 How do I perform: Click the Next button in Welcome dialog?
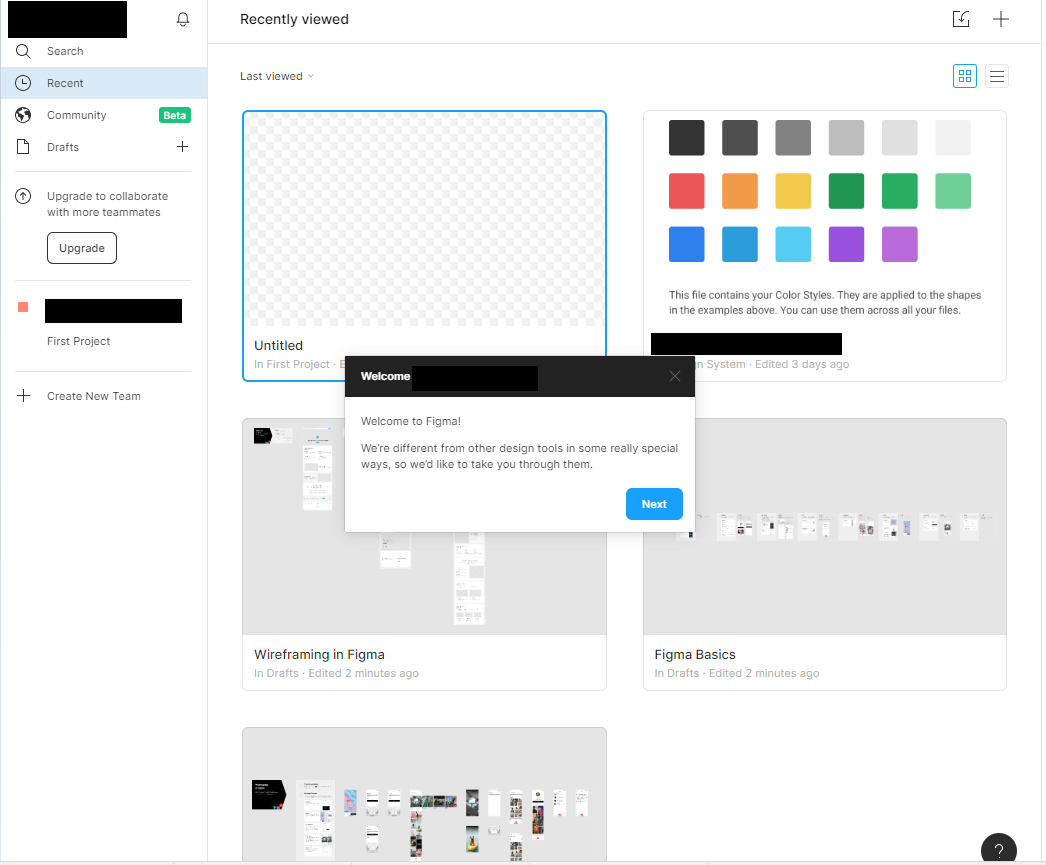click(654, 504)
